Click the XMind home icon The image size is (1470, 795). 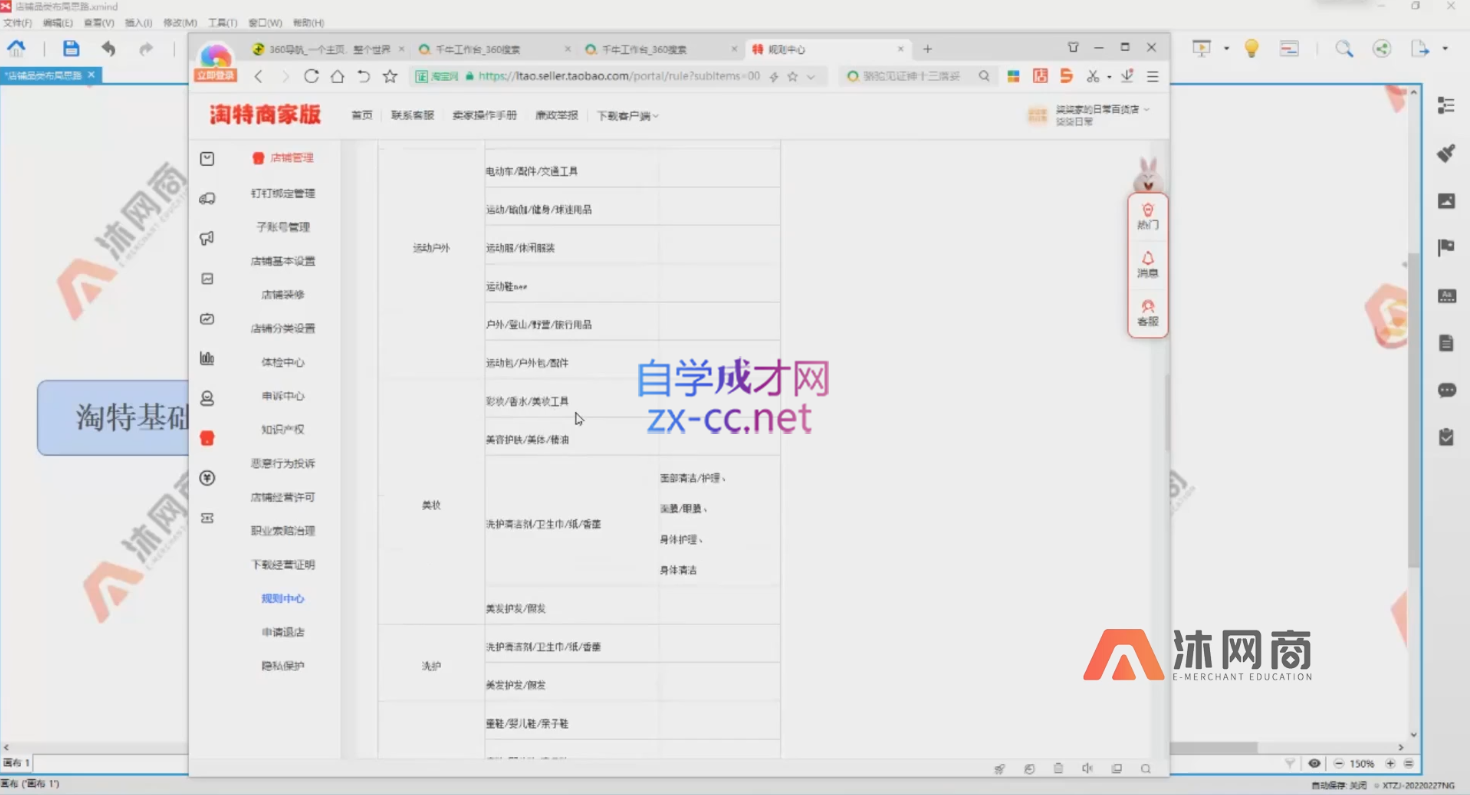point(17,48)
